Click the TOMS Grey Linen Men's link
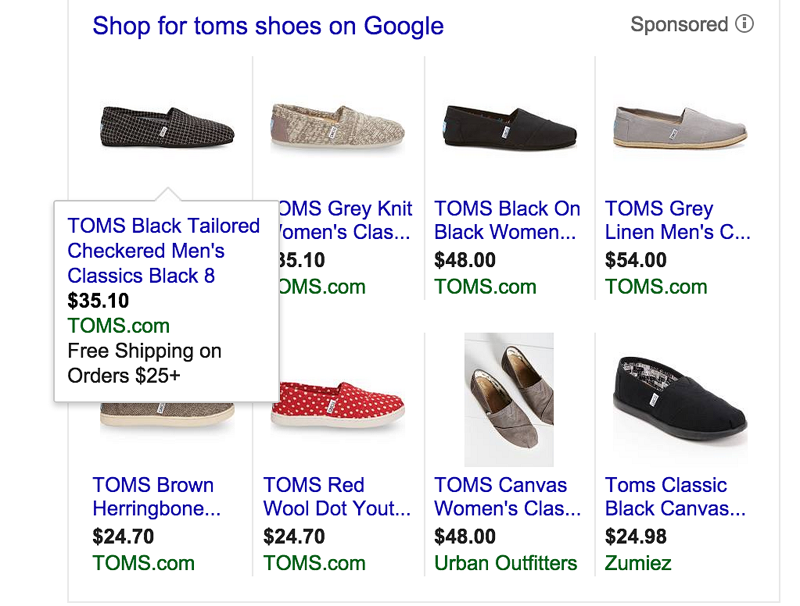The image size is (800, 606). pos(677,220)
